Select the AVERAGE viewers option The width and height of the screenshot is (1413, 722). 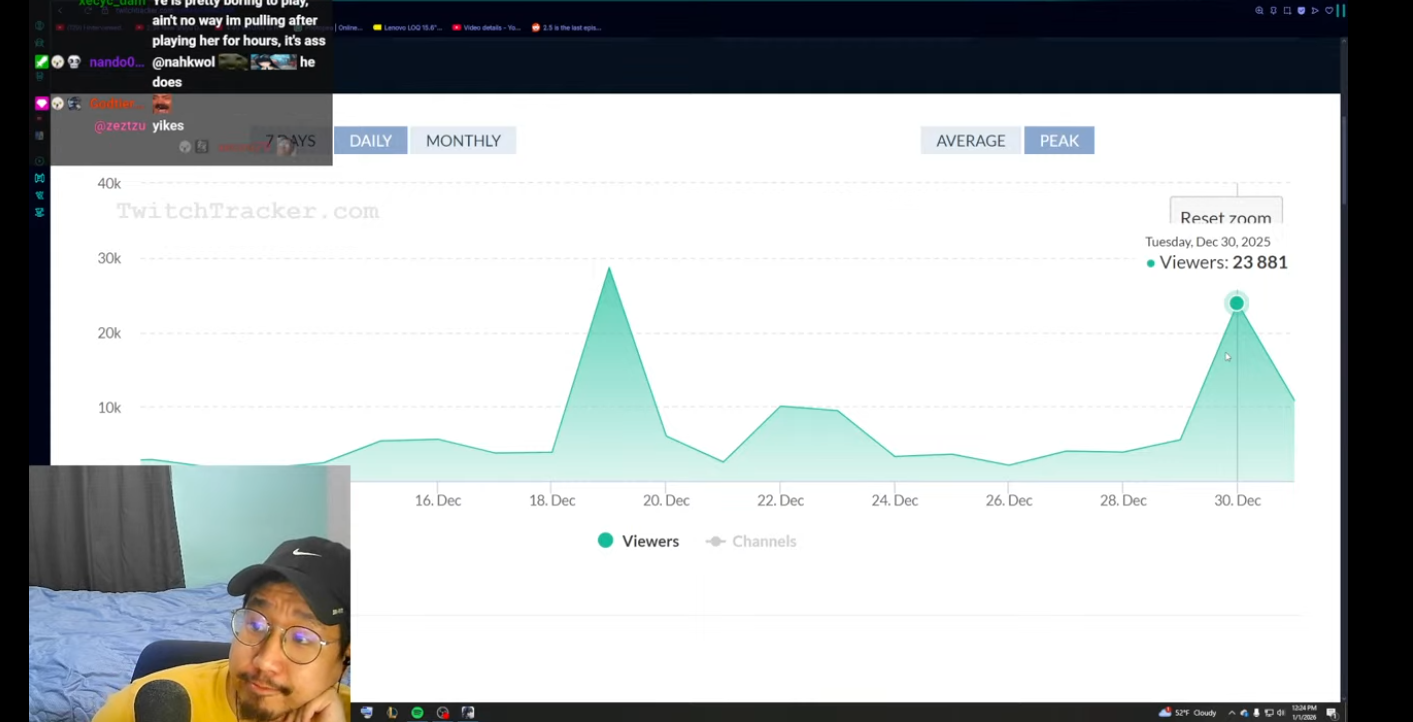pyautogui.click(x=971, y=141)
